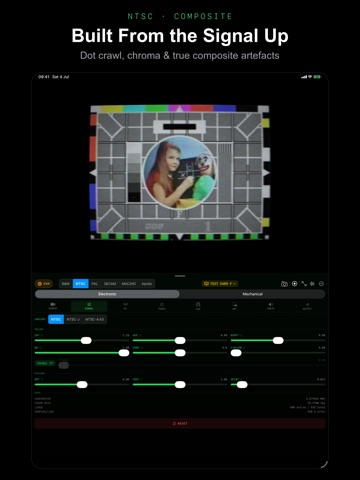Viewport: 360px width, 480px height.
Task: Open the waveform monitor icon
Action: click(312, 284)
